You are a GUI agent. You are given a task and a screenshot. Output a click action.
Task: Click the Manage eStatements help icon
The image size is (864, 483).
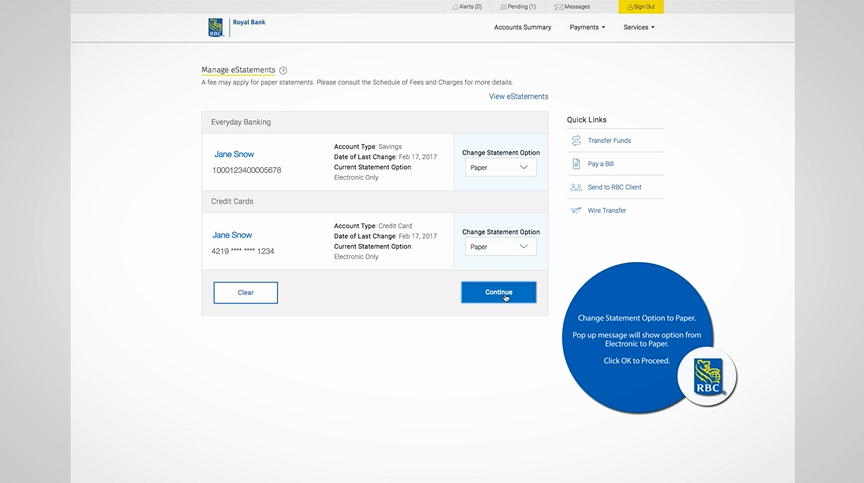pyautogui.click(x=283, y=70)
